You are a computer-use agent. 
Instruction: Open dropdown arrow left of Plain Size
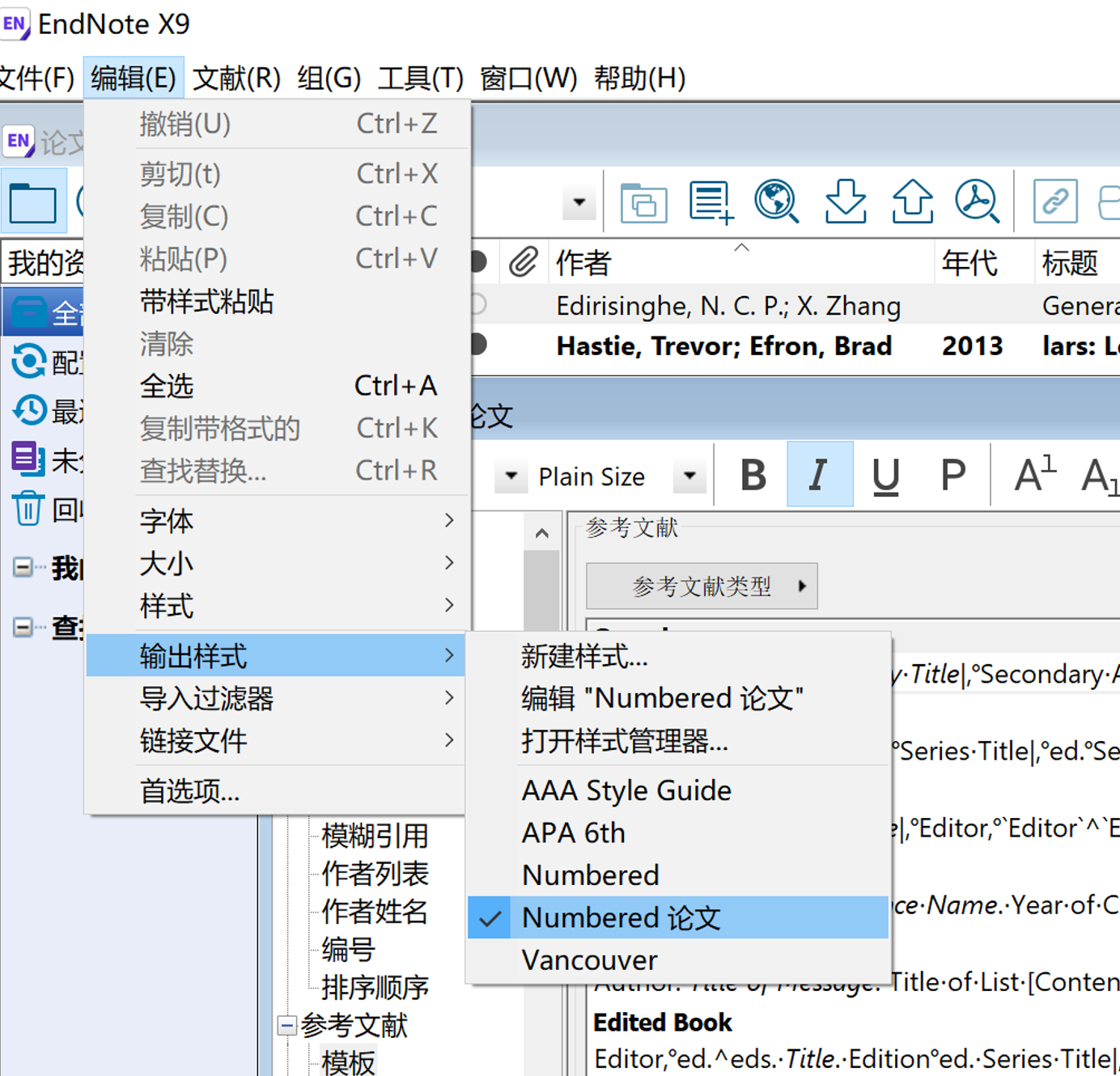[x=511, y=476]
